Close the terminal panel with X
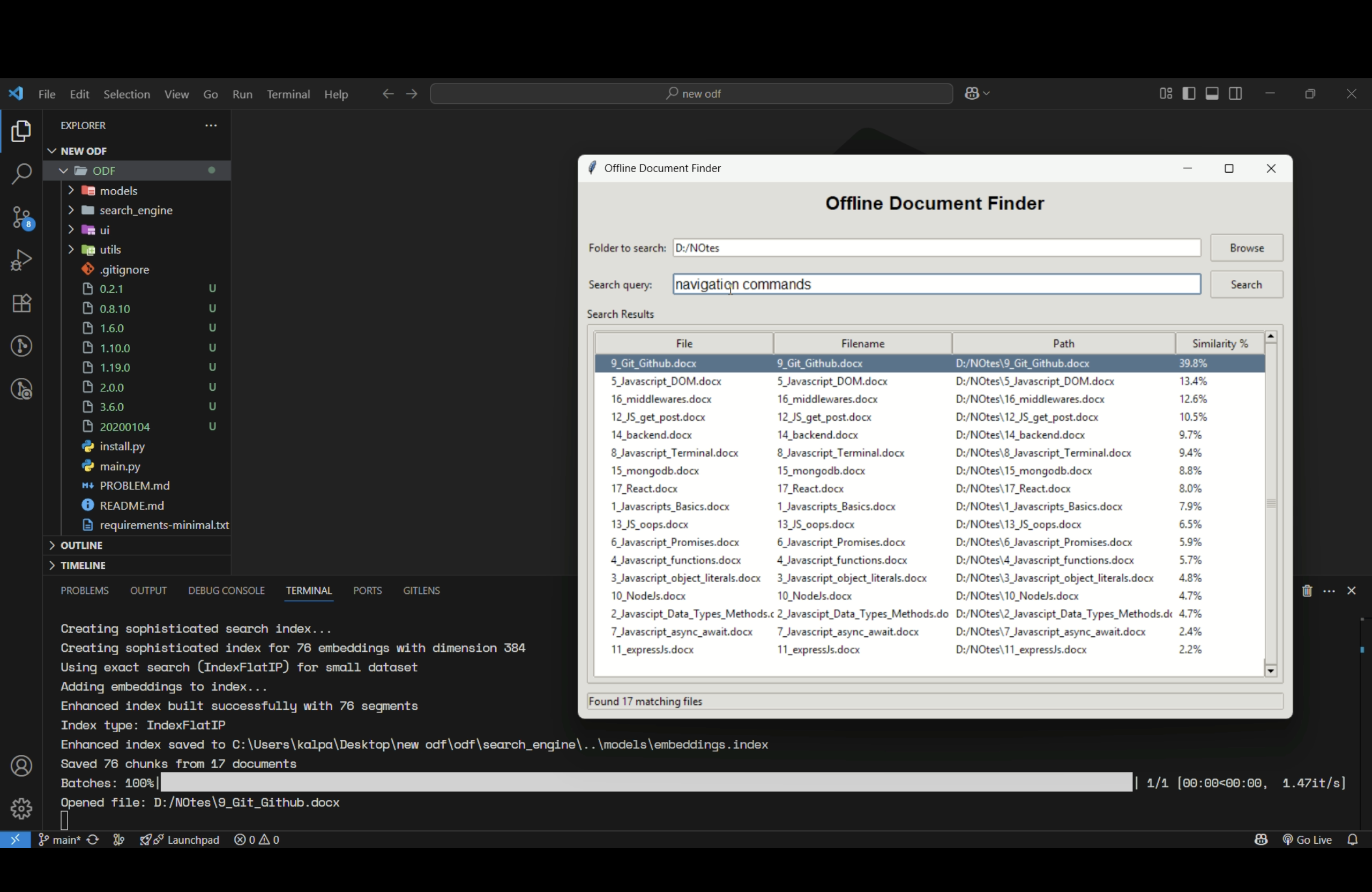Image resolution: width=1372 pixels, height=892 pixels. click(x=1351, y=590)
